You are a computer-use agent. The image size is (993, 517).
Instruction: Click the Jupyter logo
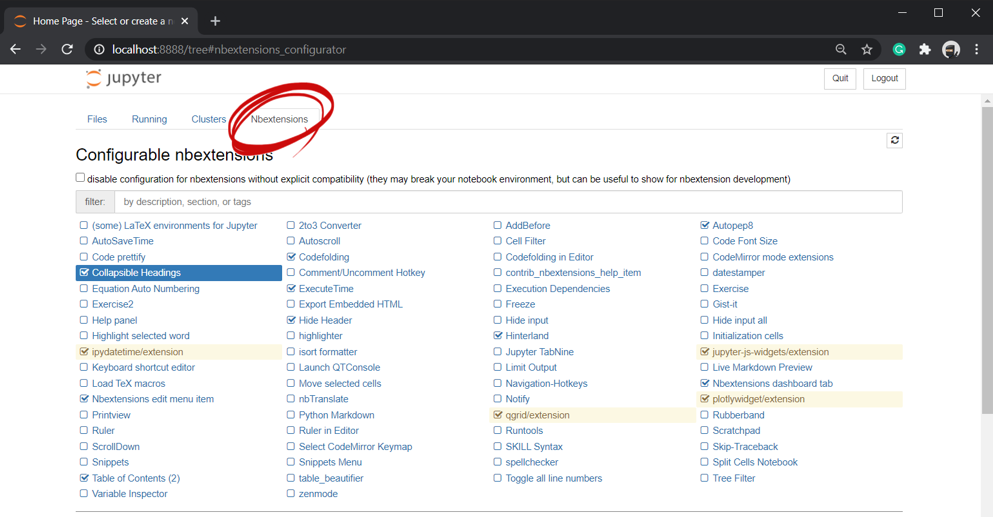(x=123, y=78)
